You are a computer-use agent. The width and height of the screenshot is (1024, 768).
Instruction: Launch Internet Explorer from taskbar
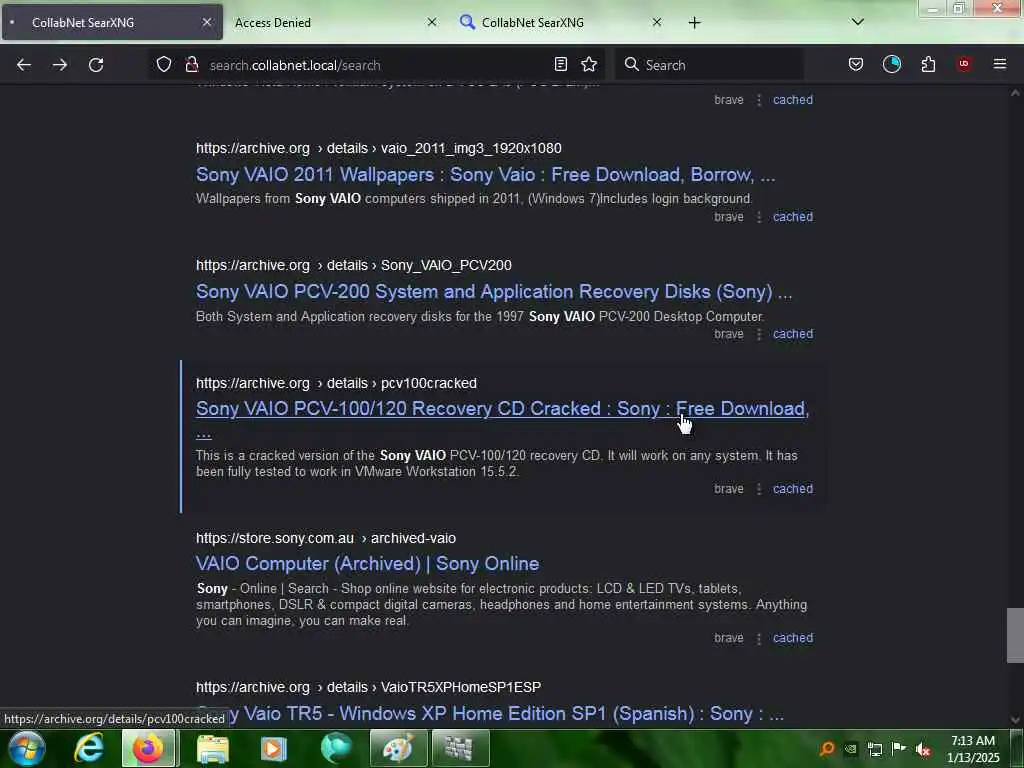pyautogui.click(x=89, y=748)
